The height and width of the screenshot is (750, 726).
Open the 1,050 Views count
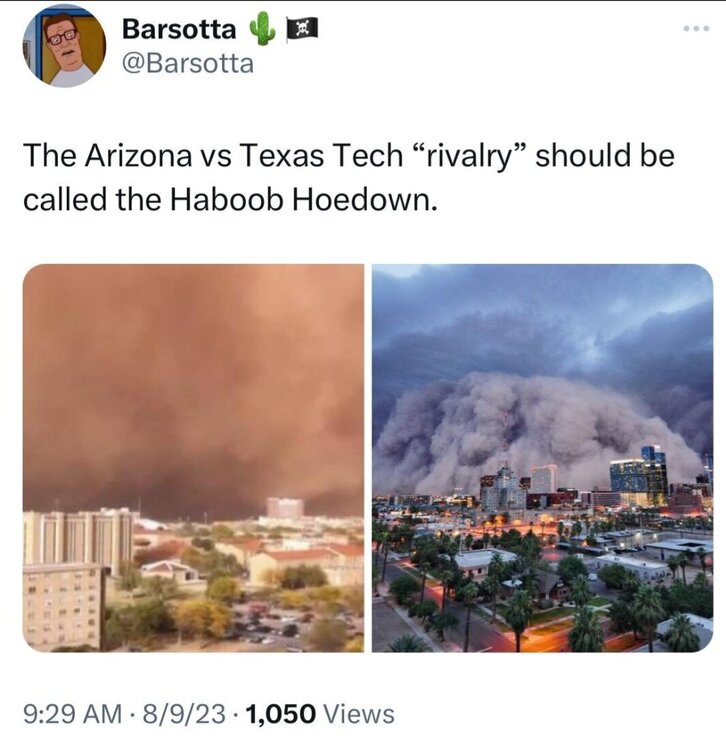[319, 714]
